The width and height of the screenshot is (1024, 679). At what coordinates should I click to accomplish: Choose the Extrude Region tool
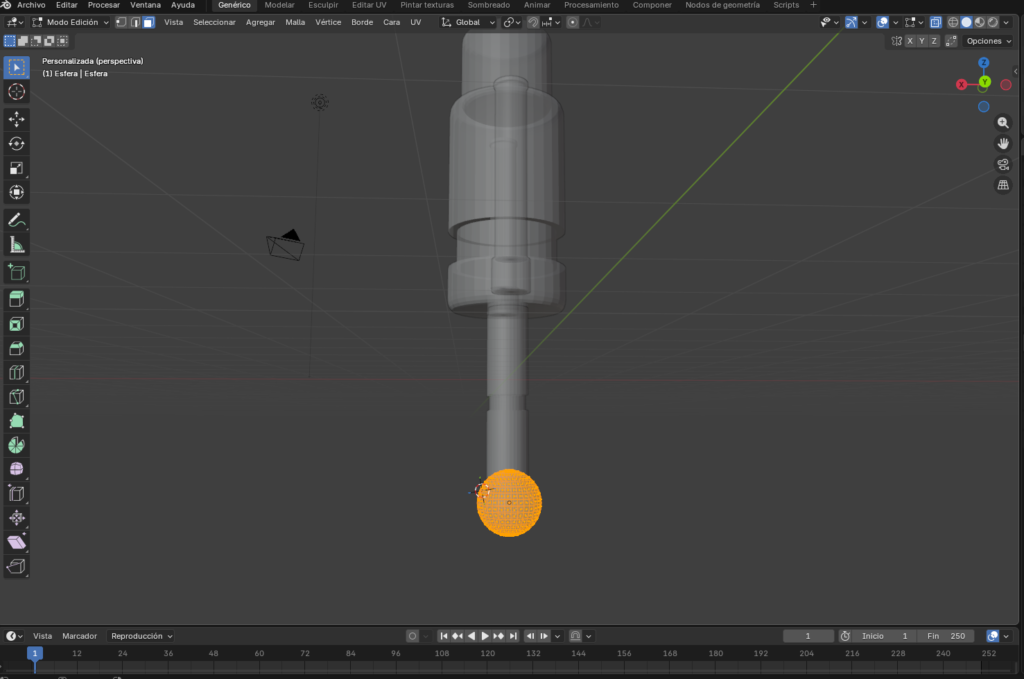[16, 299]
